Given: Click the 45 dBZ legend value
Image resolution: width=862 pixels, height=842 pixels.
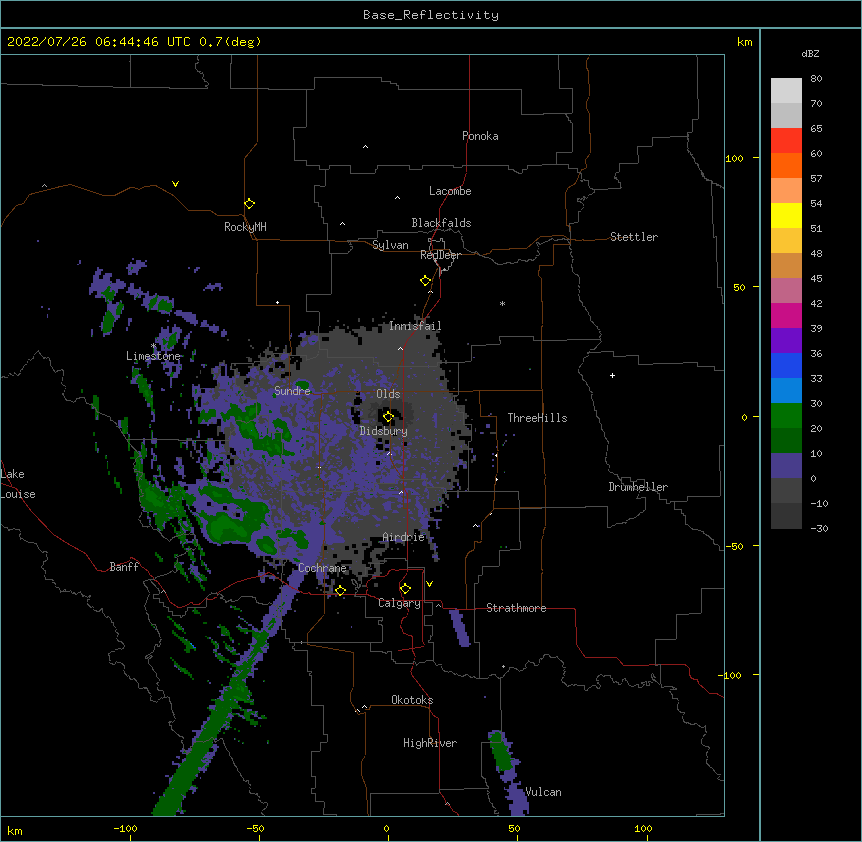Looking at the screenshot, I should click(x=816, y=278).
